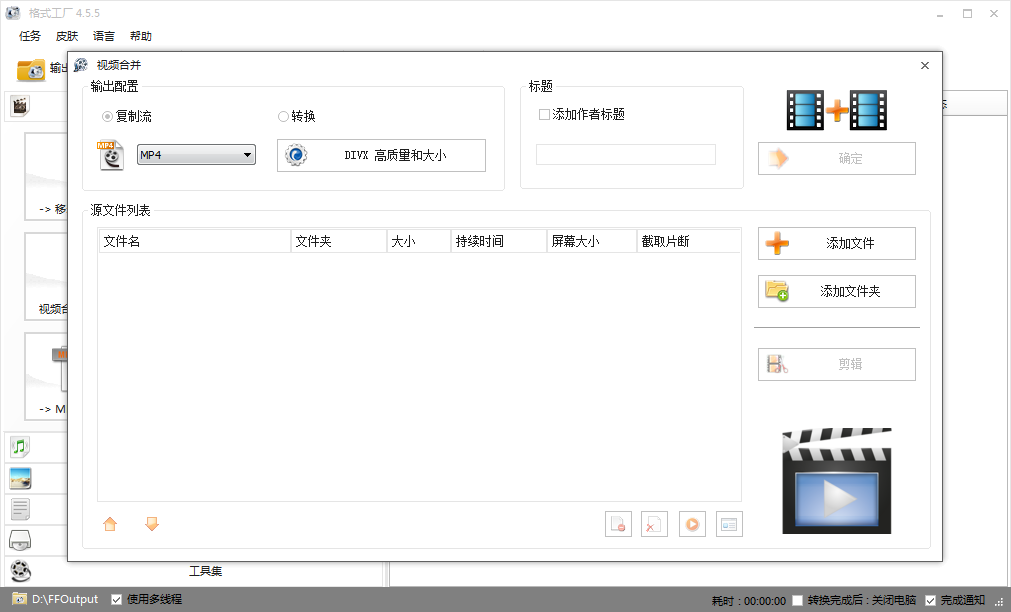Click the 添加文件 button
1011x612 pixels.
point(836,243)
